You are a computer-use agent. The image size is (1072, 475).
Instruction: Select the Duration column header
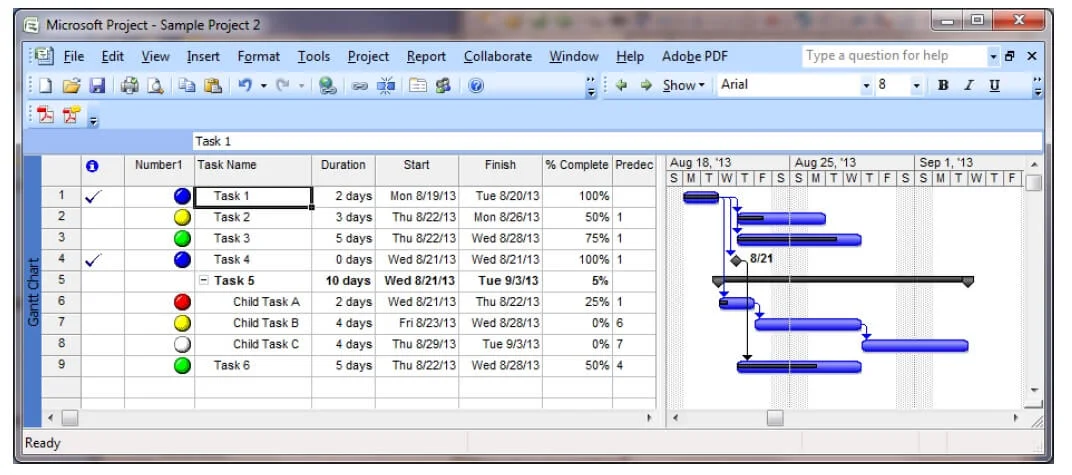pyautogui.click(x=344, y=170)
